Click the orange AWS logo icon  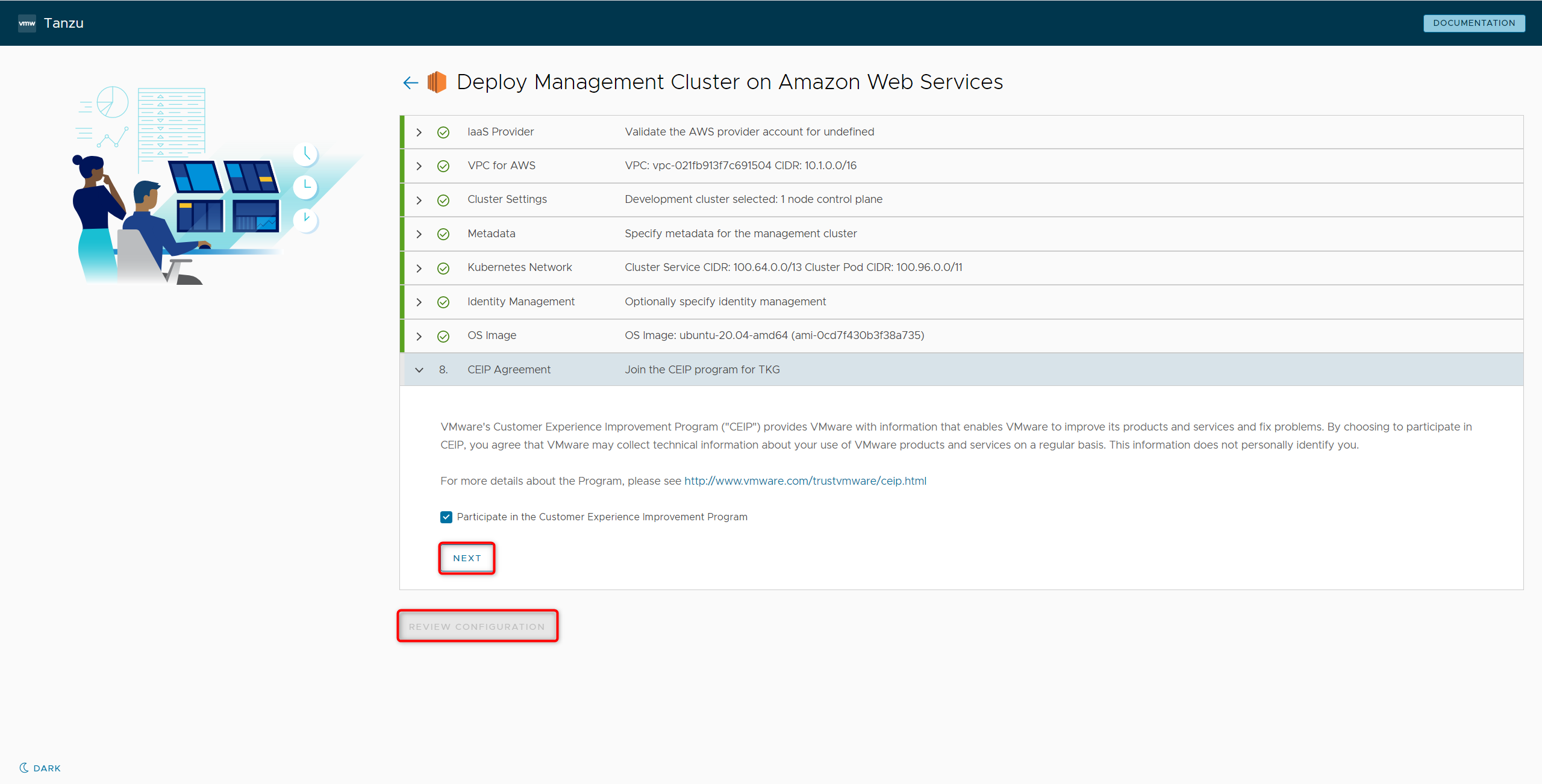pyautogui.click(x=437, y=82)
